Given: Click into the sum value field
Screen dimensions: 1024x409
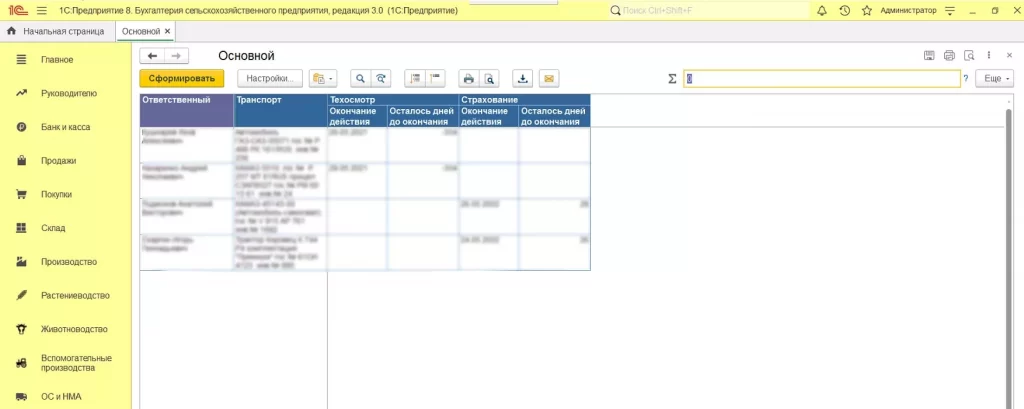Looking at the screenshot, I should click(x=822, y=78).
